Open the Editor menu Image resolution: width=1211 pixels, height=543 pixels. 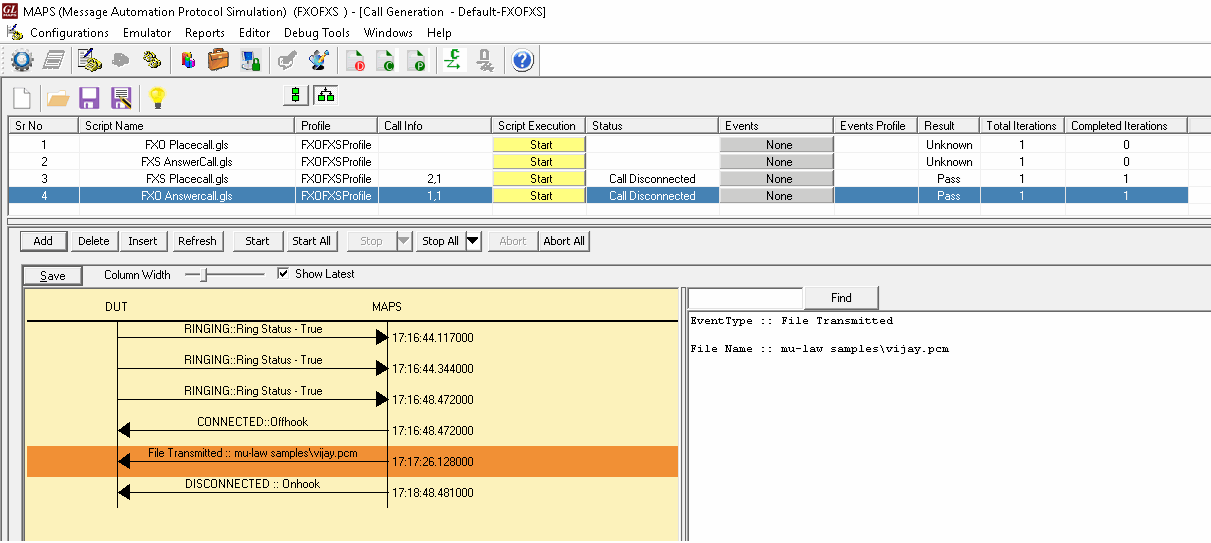click(x=255, y=33)
